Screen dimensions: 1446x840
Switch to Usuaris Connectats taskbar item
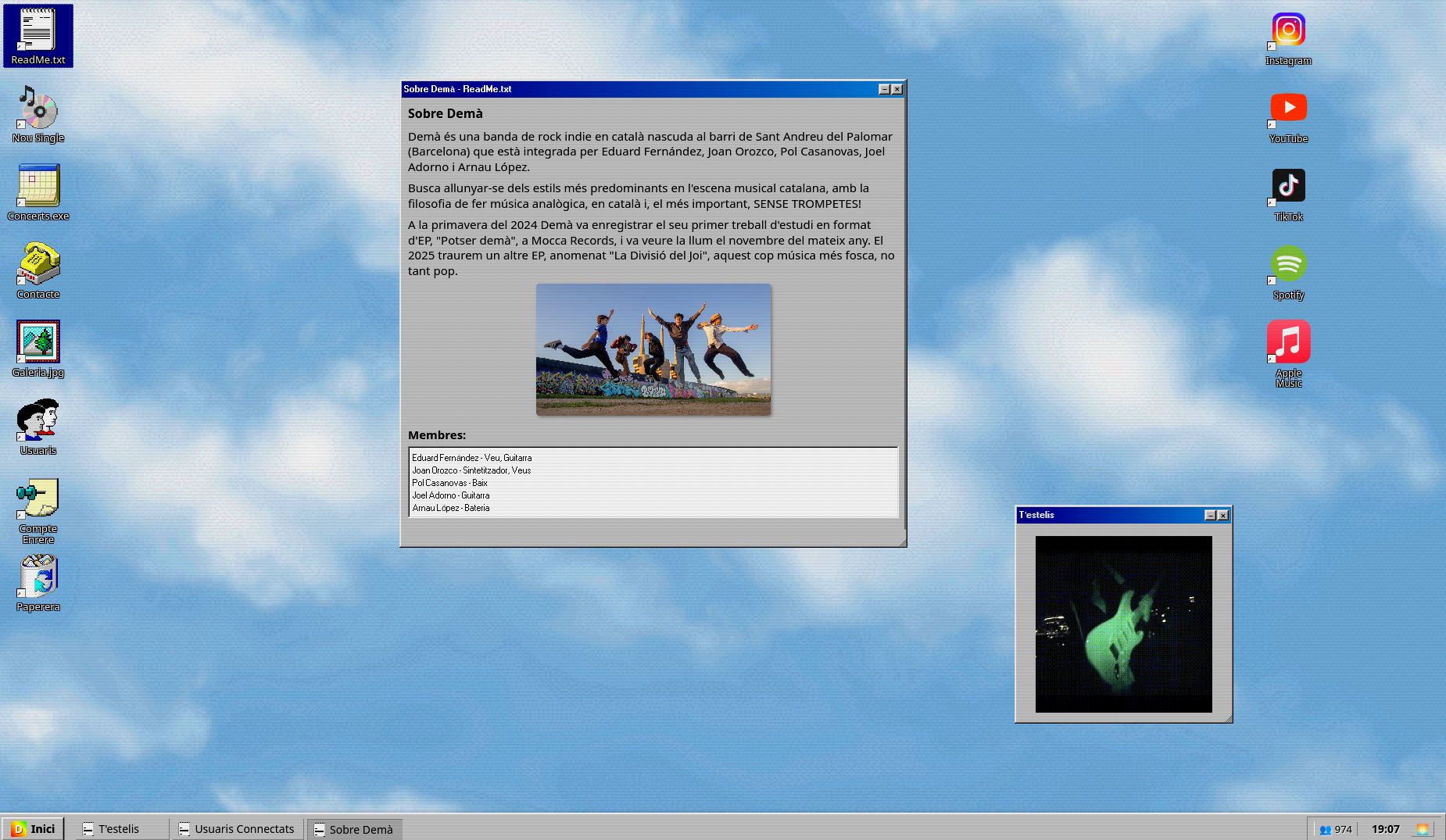pos(237,829)
